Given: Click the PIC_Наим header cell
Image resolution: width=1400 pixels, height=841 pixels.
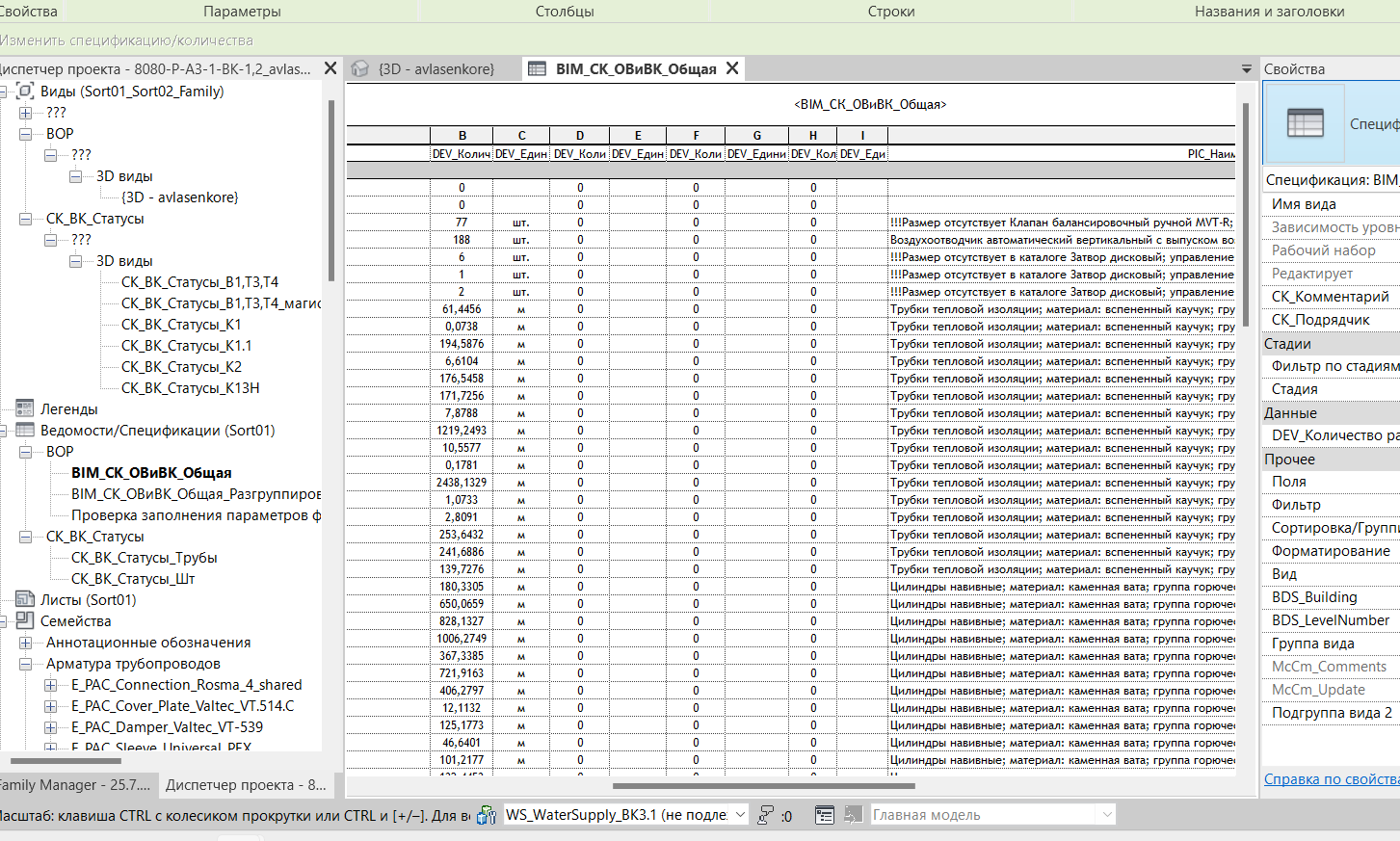Looking at the screenshot, I should pos(1061,153).
